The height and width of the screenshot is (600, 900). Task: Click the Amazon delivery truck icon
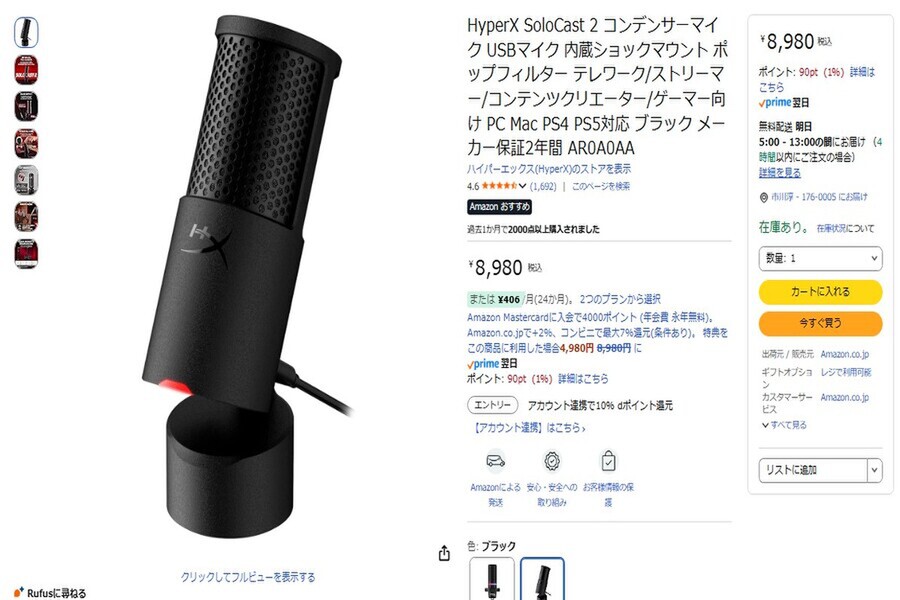click(x=495, y=460)
